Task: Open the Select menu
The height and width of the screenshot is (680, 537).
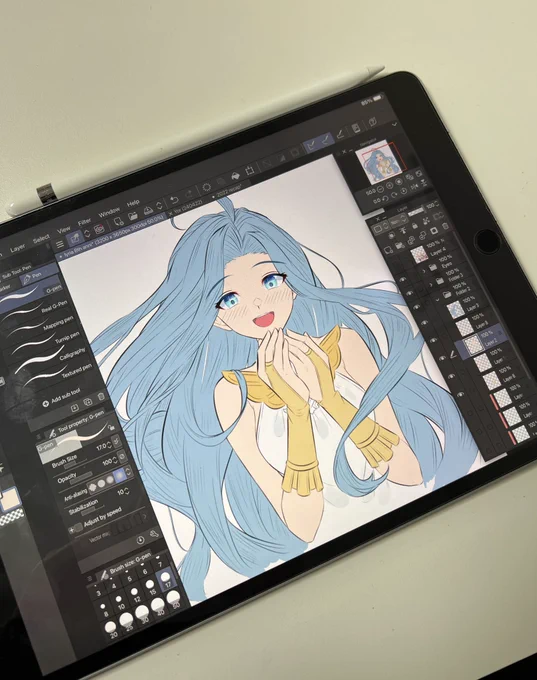Action: tap(41, 239)
